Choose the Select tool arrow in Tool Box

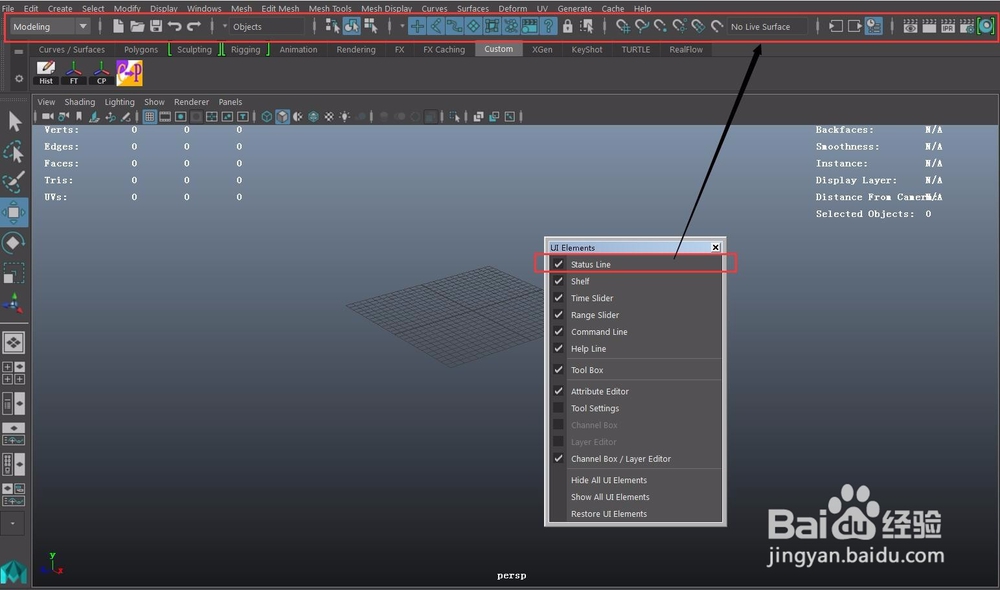click(x=14, y=121)
